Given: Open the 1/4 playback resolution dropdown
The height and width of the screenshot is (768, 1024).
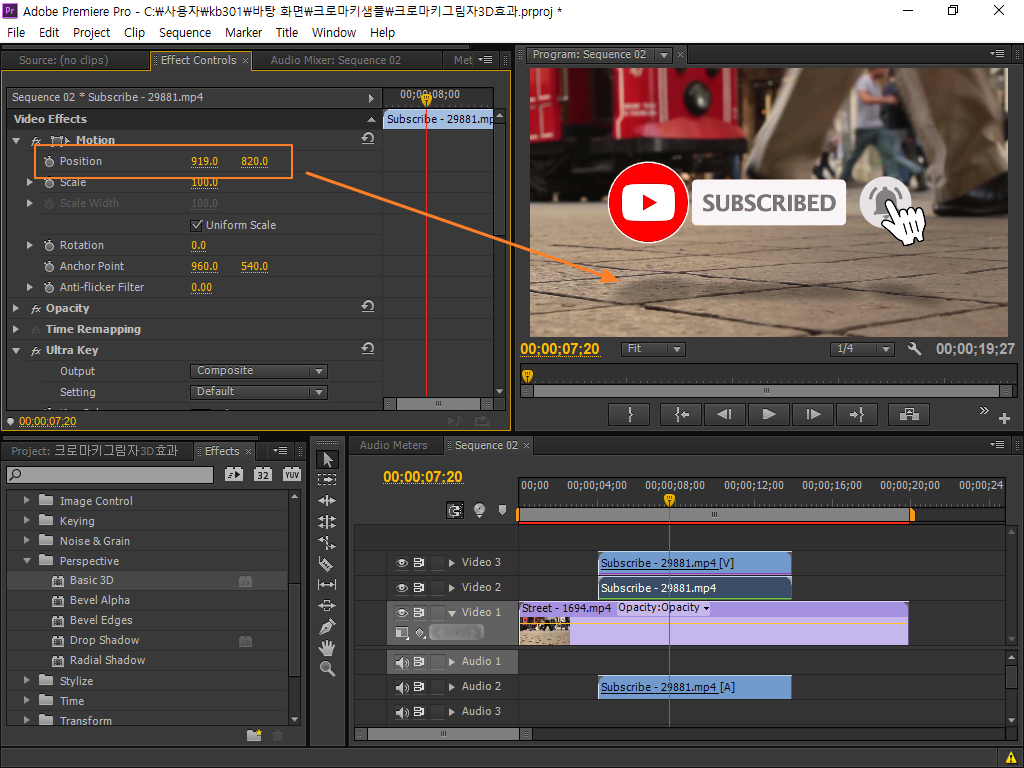Looking at the screenshot, I should click(862, 349).
